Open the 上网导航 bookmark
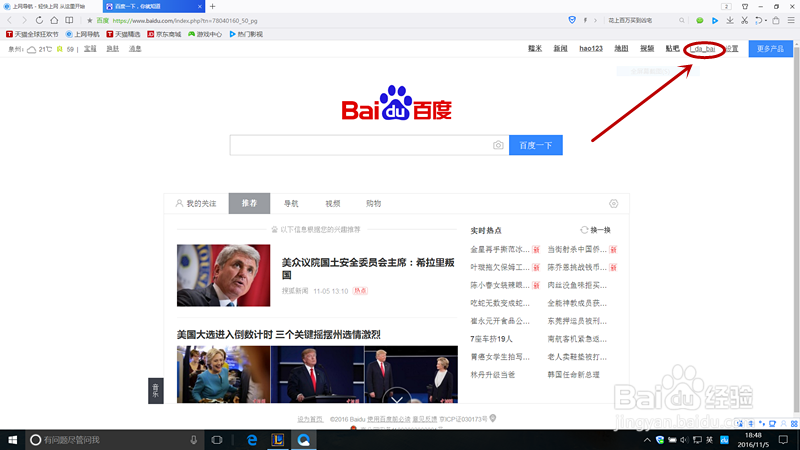 point(83,34)
